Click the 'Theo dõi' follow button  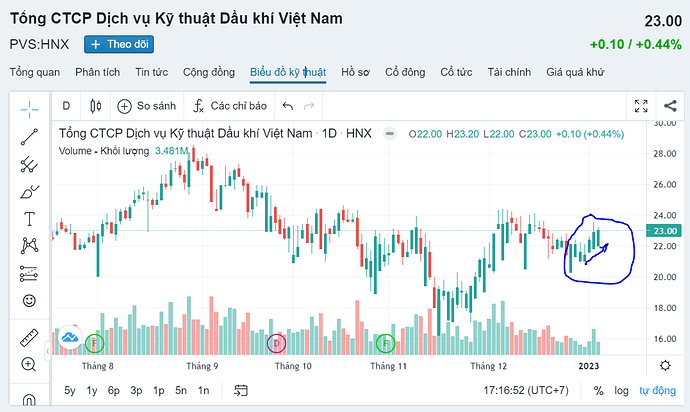119,44
